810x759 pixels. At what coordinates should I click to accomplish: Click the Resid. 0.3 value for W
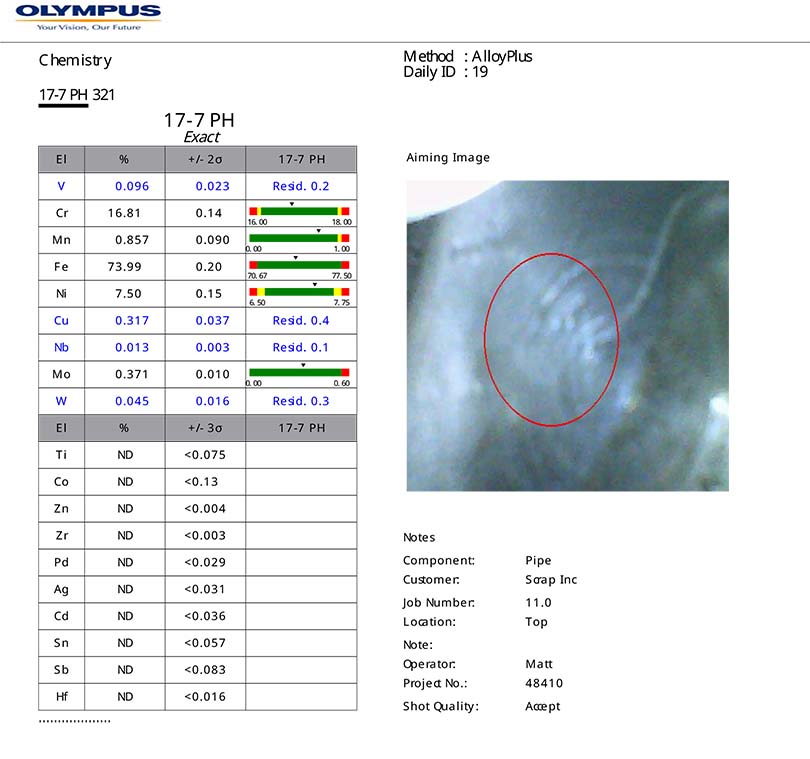click(x=300, y=401)
